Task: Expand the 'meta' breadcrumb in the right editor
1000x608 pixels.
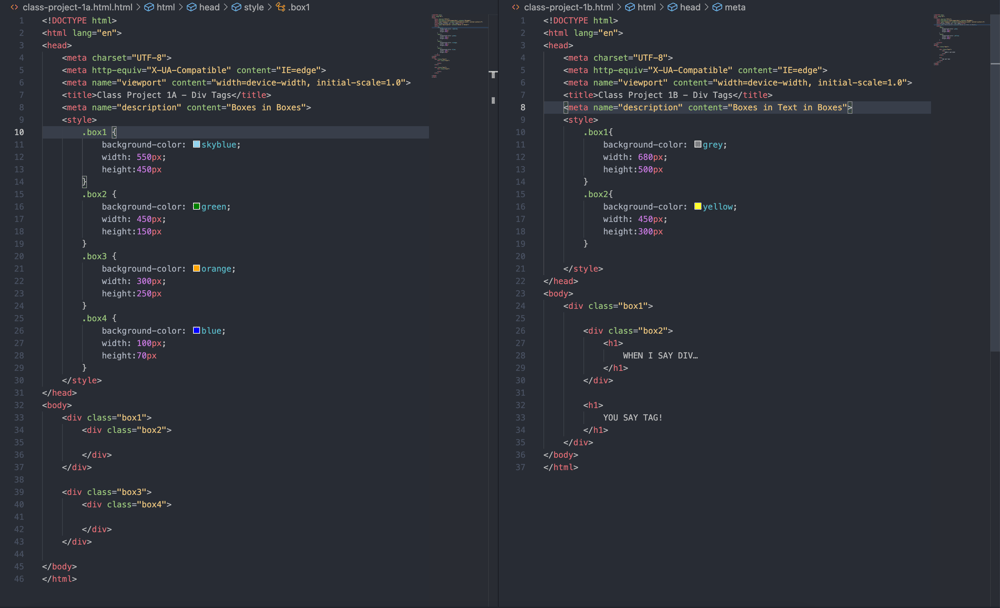Action: tap(735, 7)
